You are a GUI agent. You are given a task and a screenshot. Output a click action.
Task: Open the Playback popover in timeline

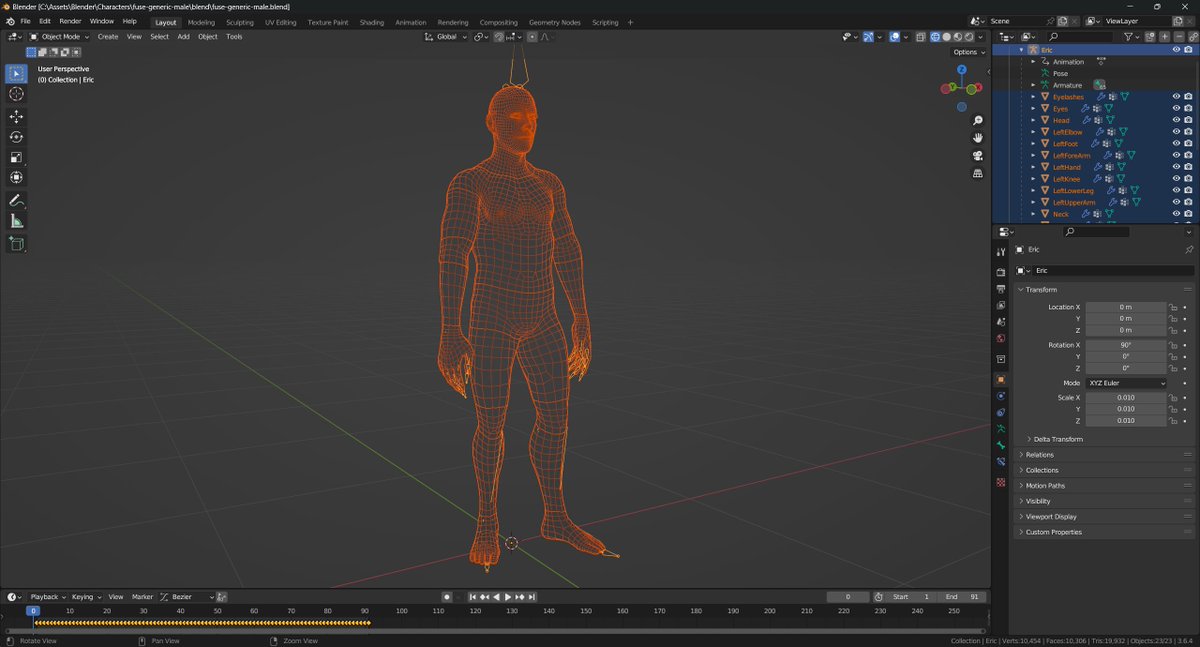coord(47,597)
